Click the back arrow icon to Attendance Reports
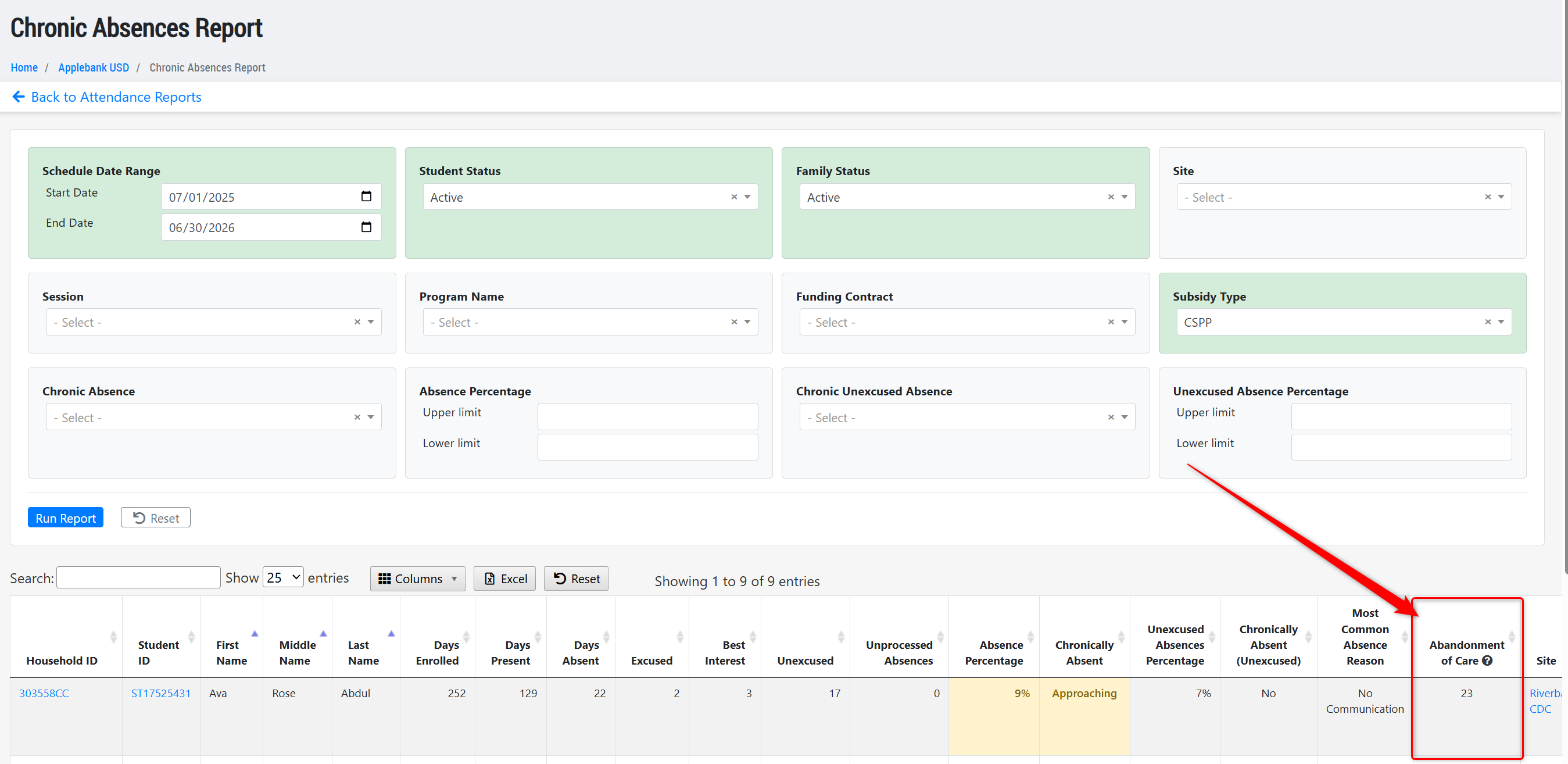This screenshot has height=764, width=1568. 18,97
